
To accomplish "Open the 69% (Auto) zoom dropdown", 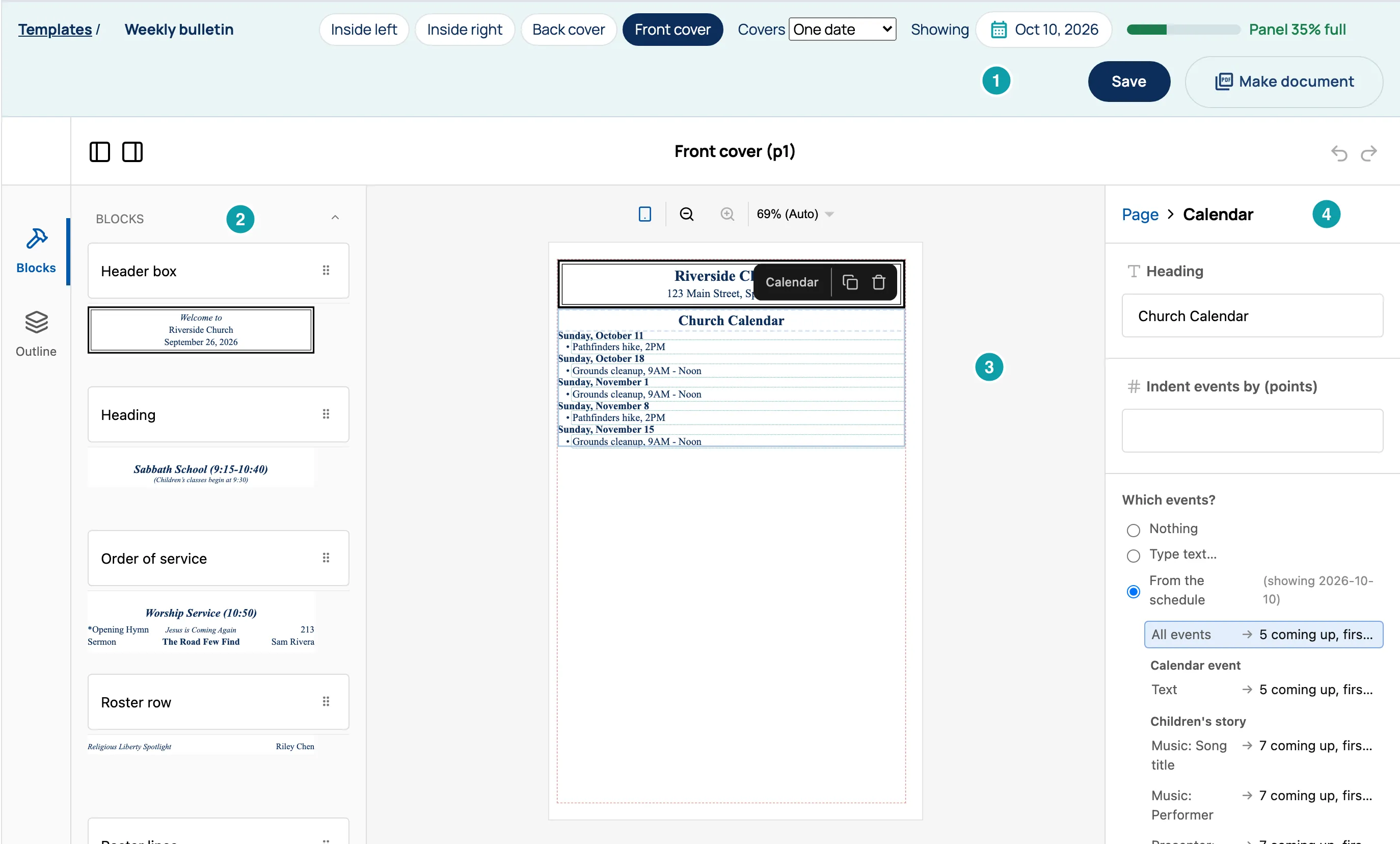I will [795, 214].
